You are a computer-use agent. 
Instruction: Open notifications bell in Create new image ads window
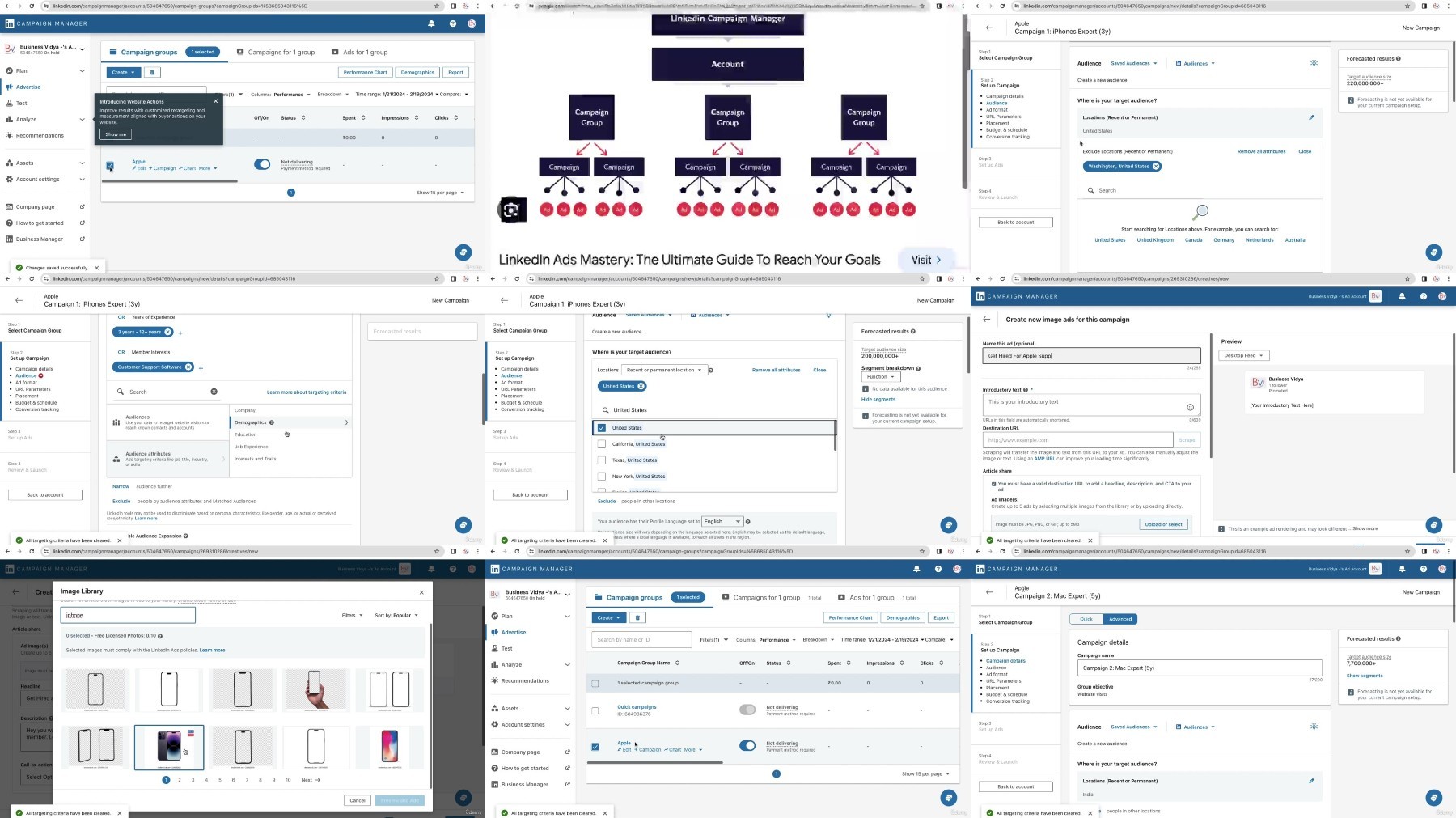[x=1402, y=296]
